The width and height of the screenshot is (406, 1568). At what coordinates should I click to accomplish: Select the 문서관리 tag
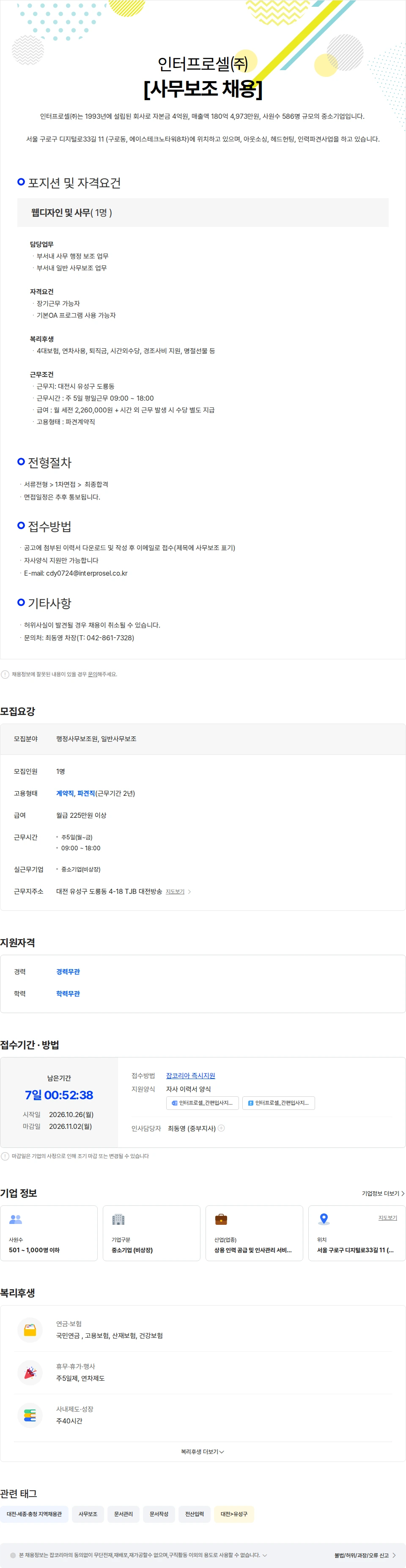pos(123,1514)
